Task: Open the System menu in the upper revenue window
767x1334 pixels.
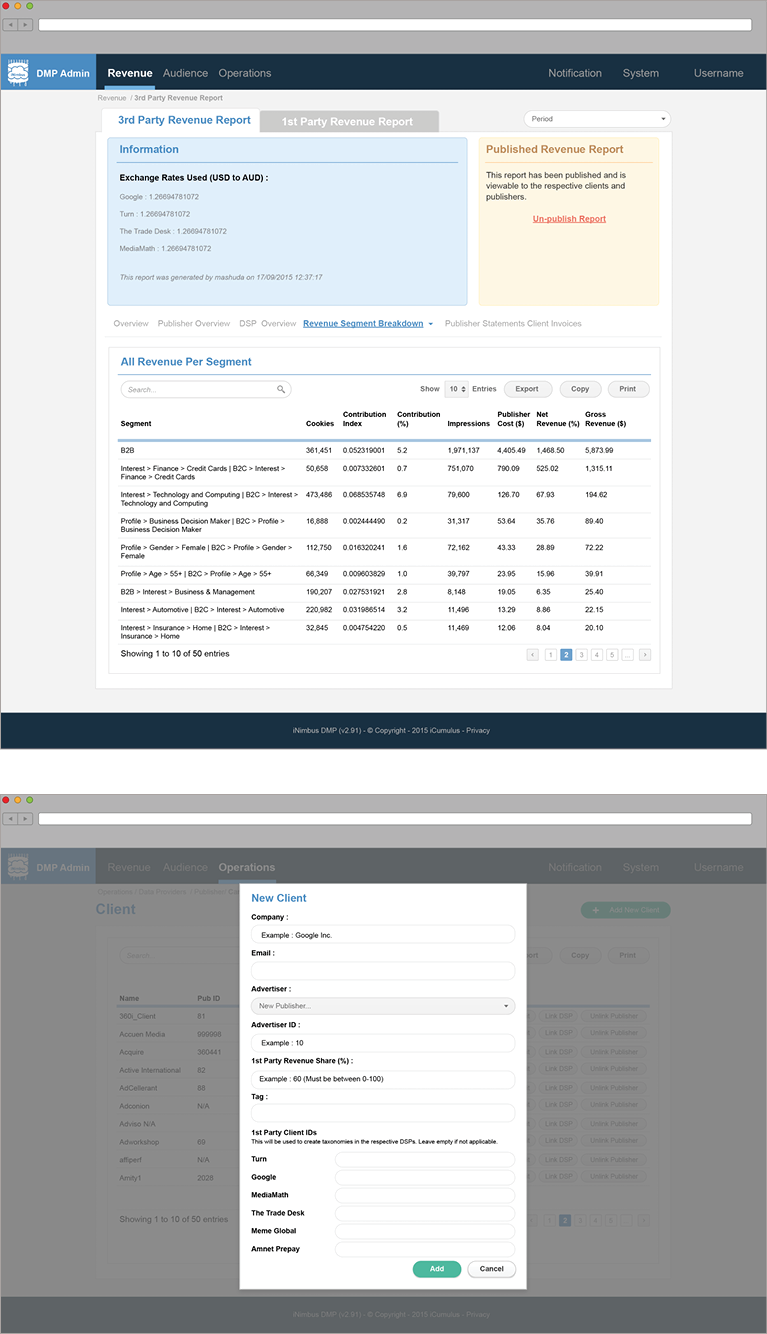Action: coord(641,73)
